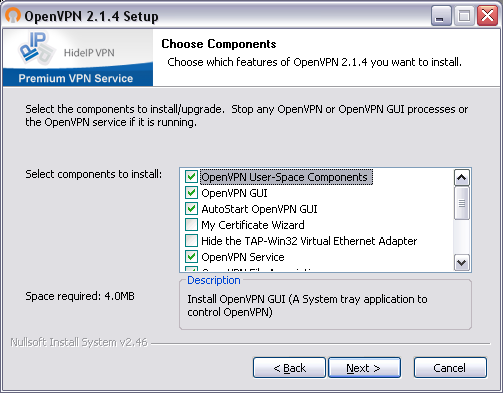Select the Hide the TAP-Win32 Virtual Ethernet Adapter label
The height and width of the screenshot is (393, 503).
pos(309,241)
